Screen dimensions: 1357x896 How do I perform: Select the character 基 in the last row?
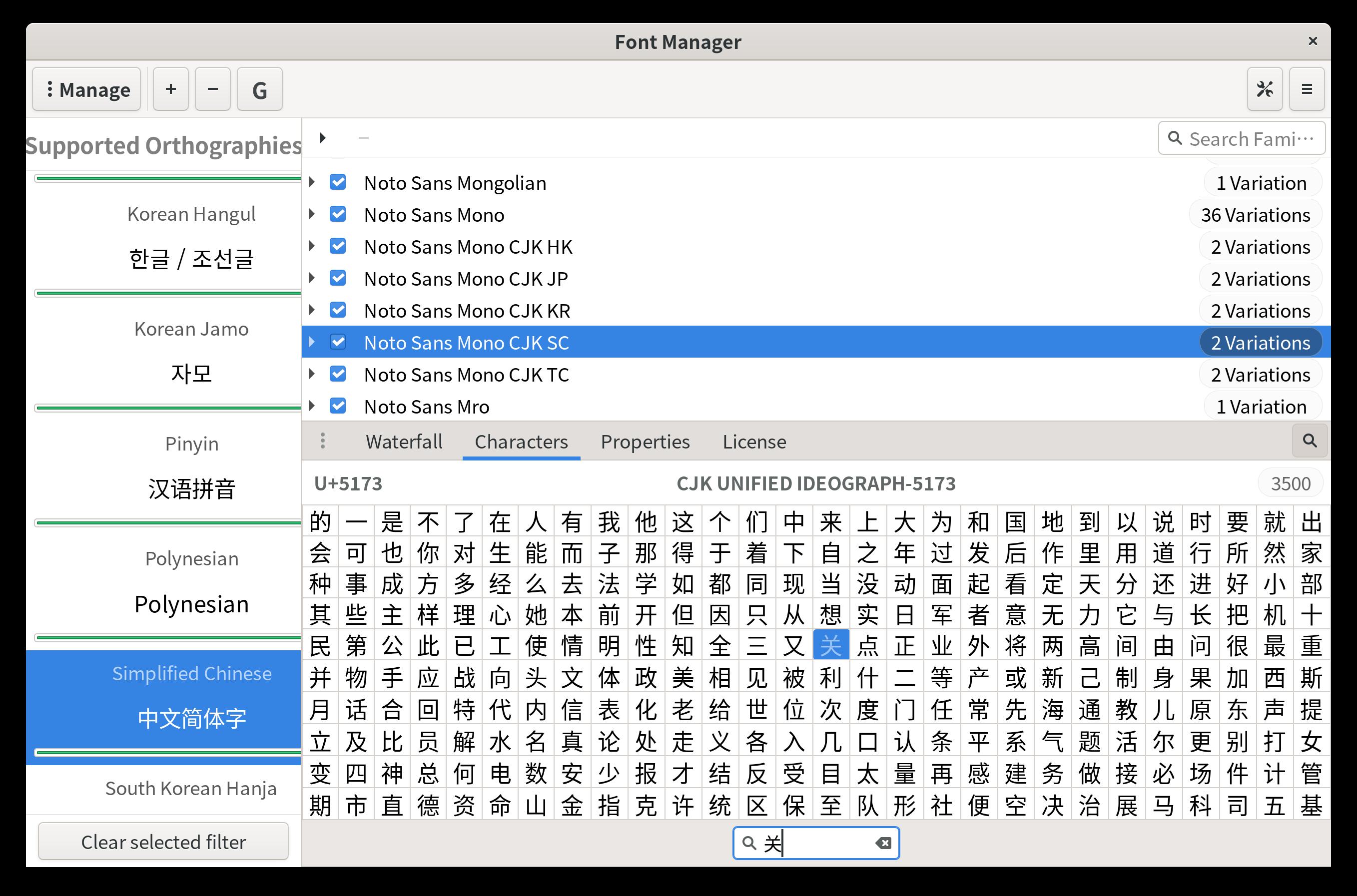point(1311,805)
